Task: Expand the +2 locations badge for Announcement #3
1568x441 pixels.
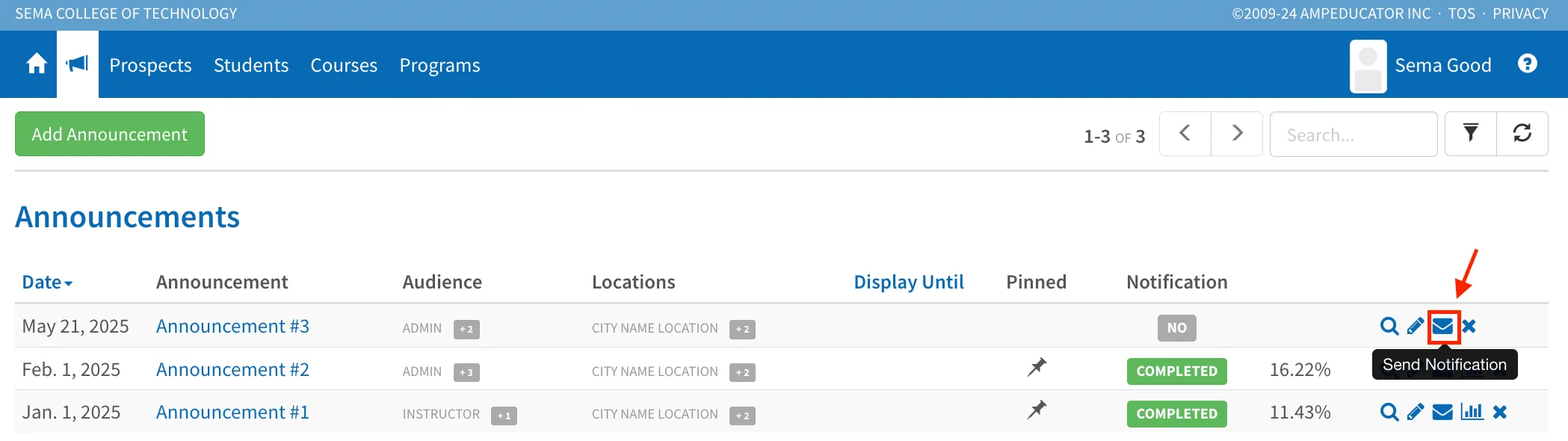Action: (x=742, y=329)
